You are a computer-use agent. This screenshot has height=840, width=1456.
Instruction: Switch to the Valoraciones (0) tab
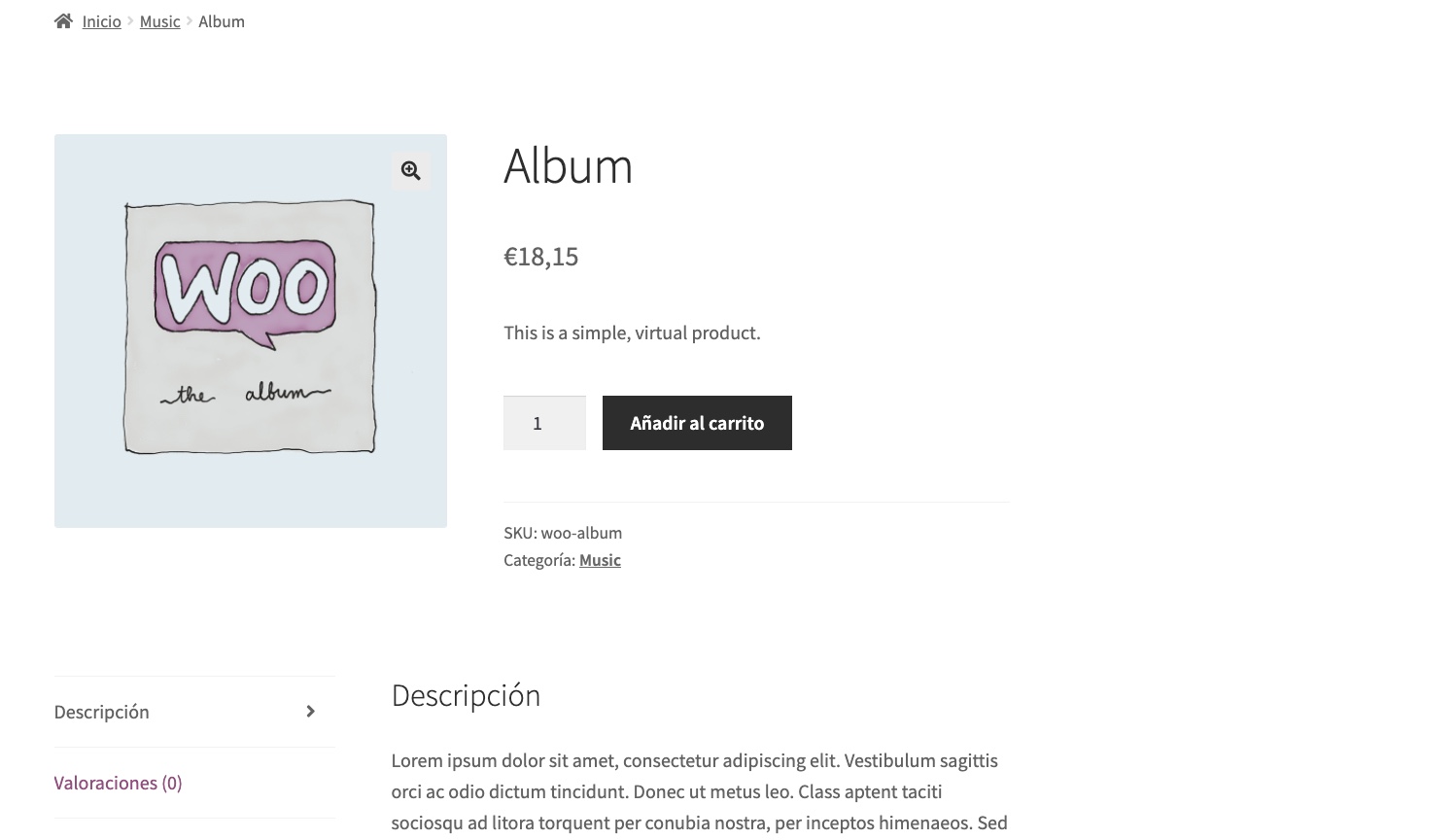point(118,783)
